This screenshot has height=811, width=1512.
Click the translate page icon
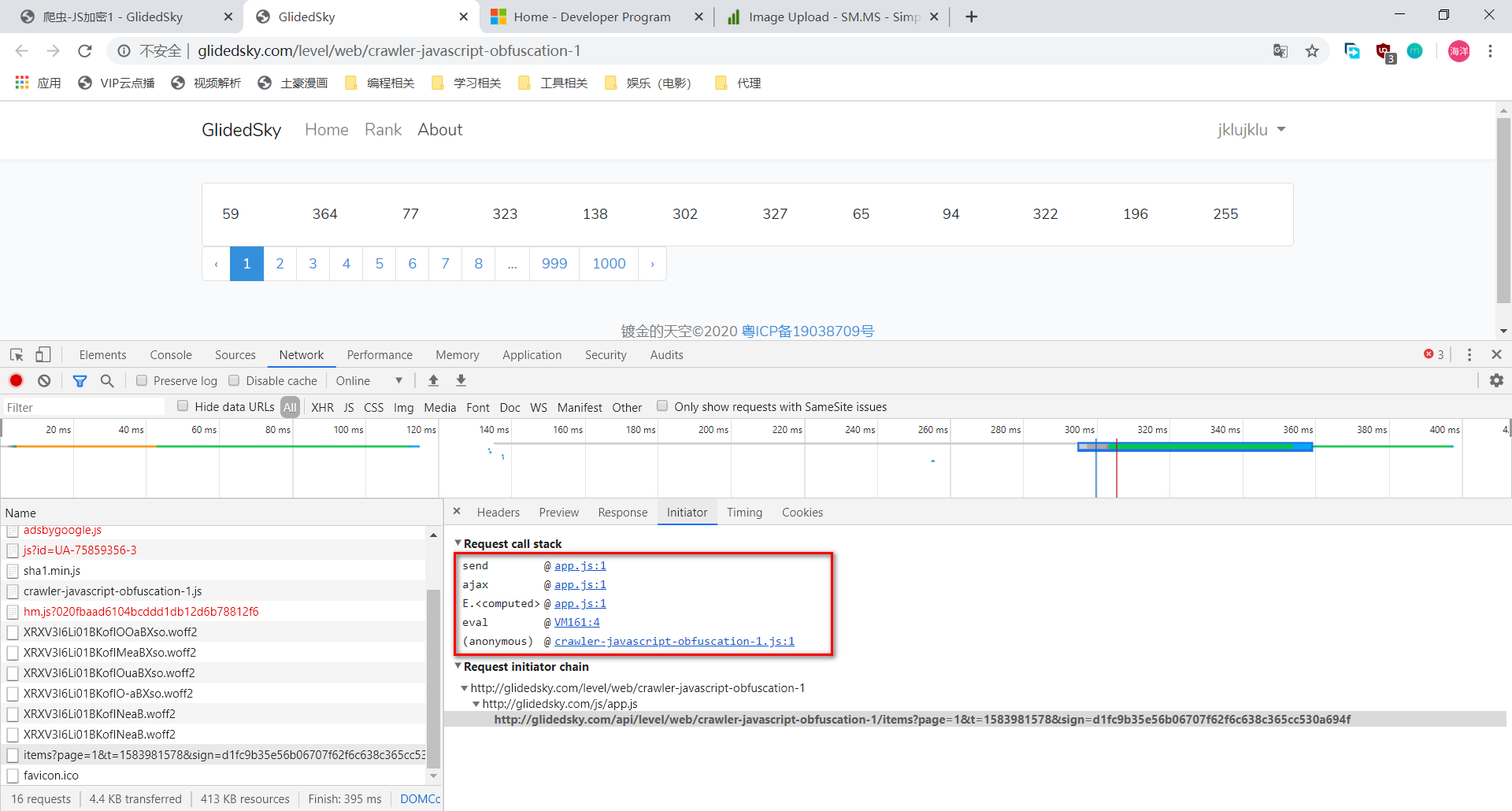[x=1280, y=51]
